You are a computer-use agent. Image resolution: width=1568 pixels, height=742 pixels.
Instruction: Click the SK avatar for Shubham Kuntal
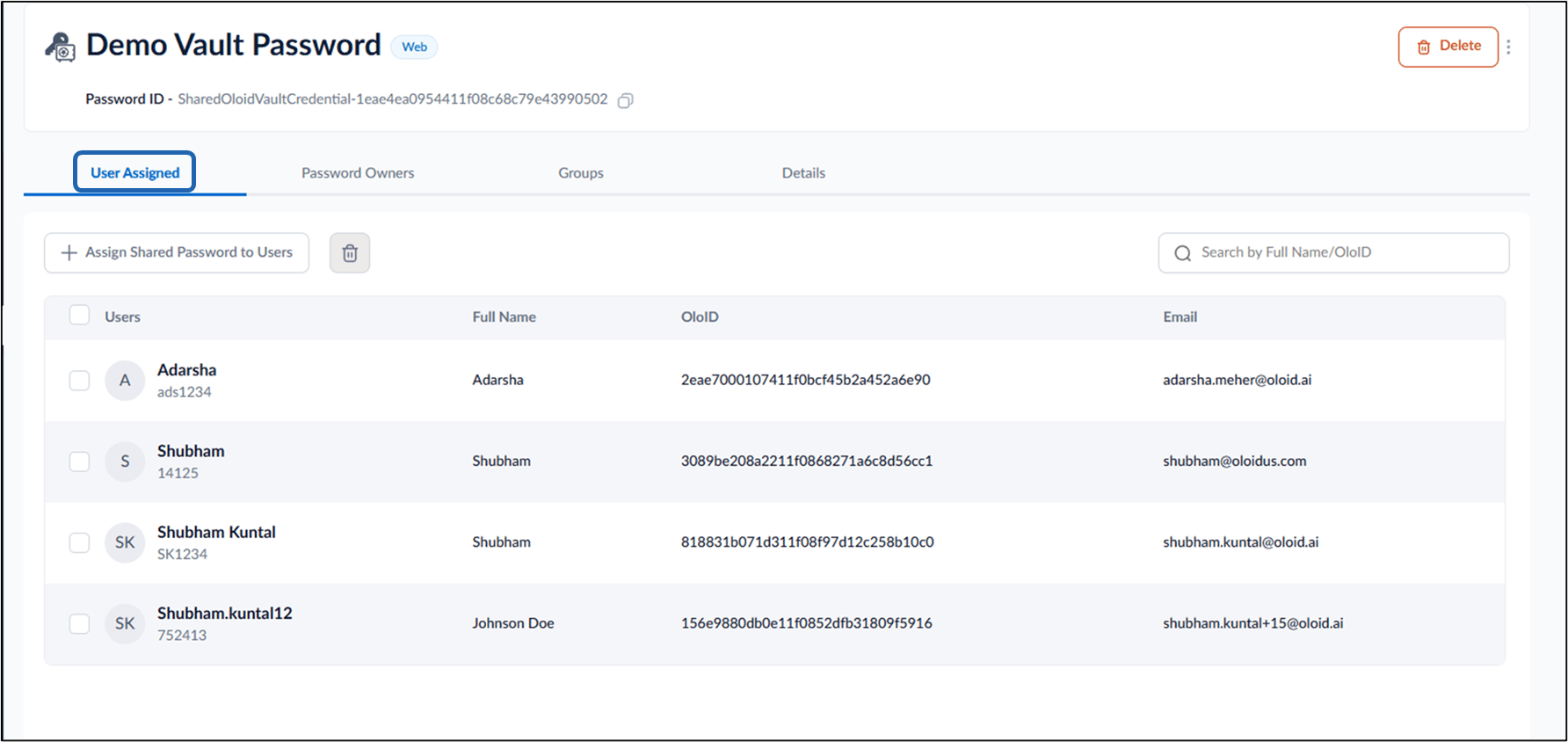tap(125, 542)
